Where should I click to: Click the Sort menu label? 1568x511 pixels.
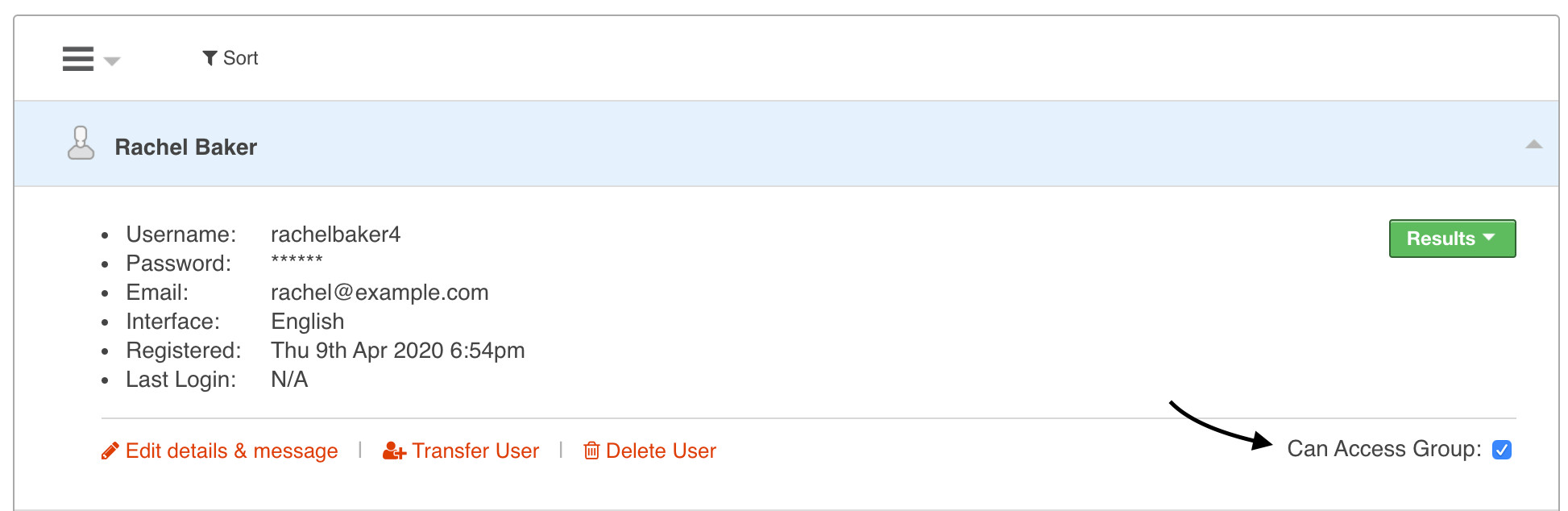click(240, 58)
